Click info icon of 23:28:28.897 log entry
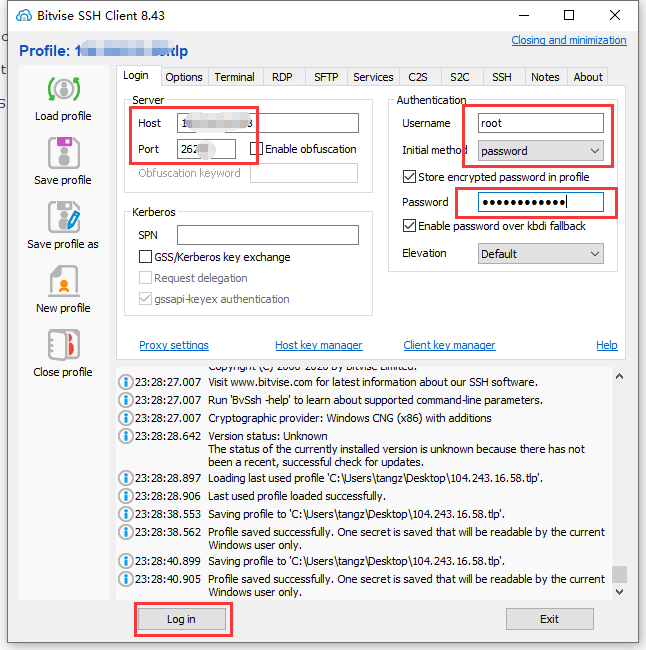This screenshot has height=650, width=646. coord(125,478)
